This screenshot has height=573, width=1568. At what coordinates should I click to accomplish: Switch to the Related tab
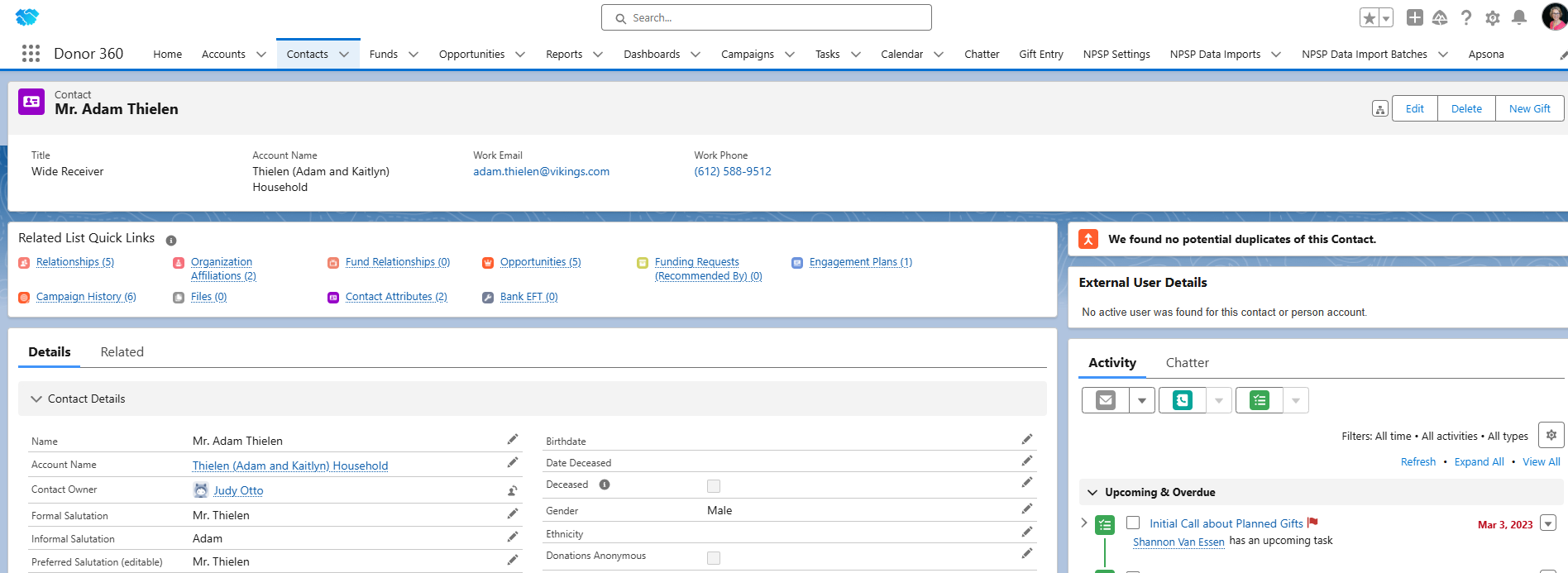click(x=122, y=351)
